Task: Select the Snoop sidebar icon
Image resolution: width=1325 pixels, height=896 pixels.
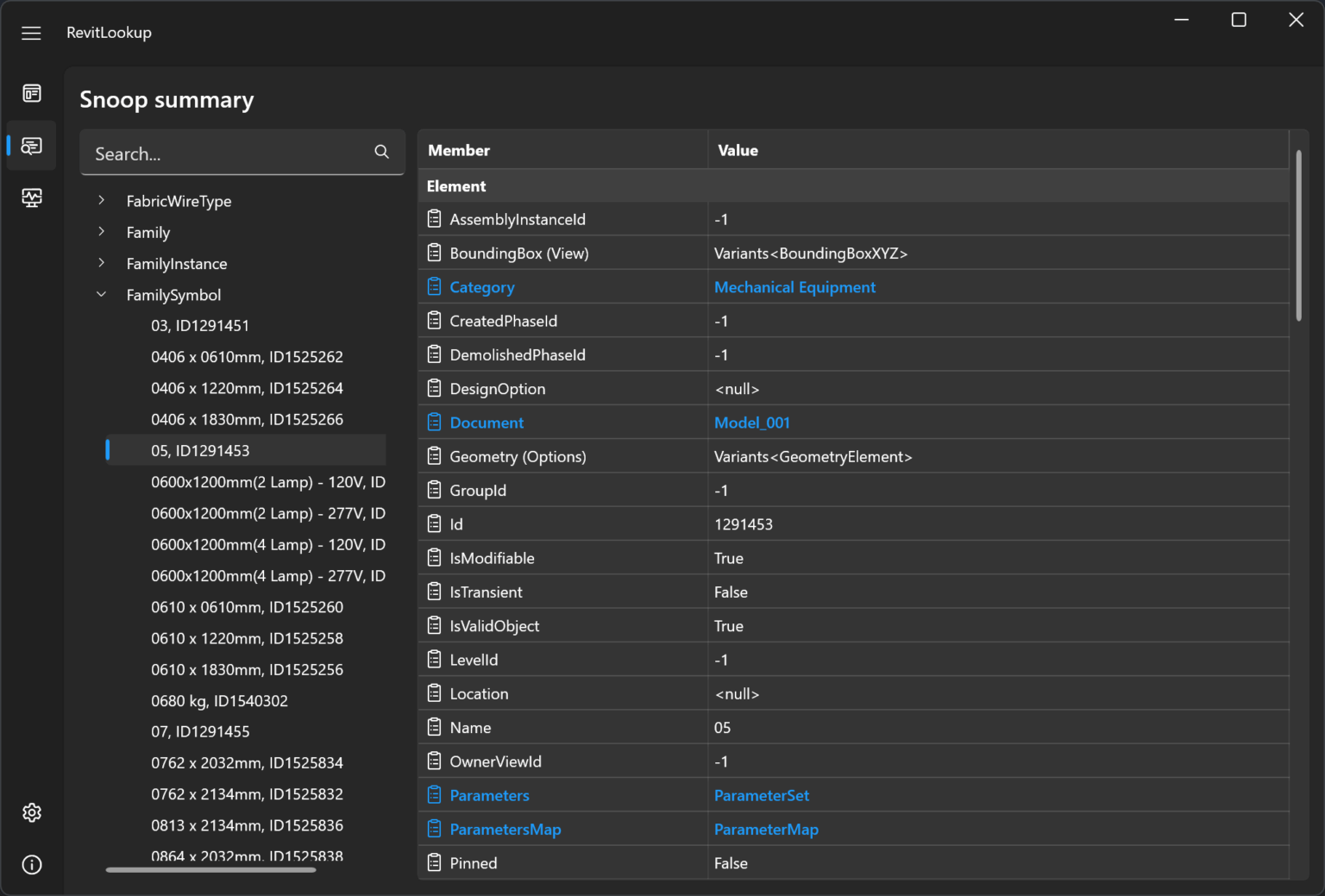Action: 31,145
